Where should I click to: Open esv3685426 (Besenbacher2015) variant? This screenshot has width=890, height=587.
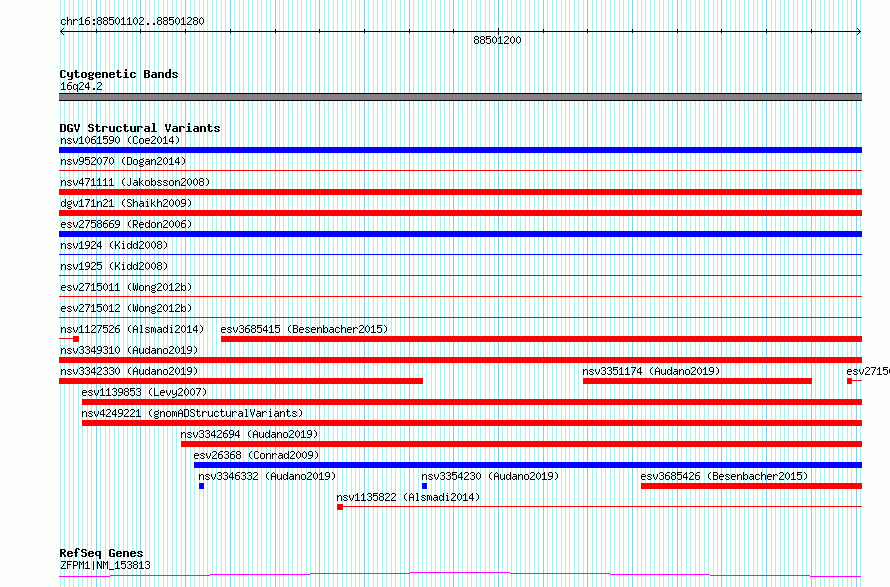(x=724, y=476)
